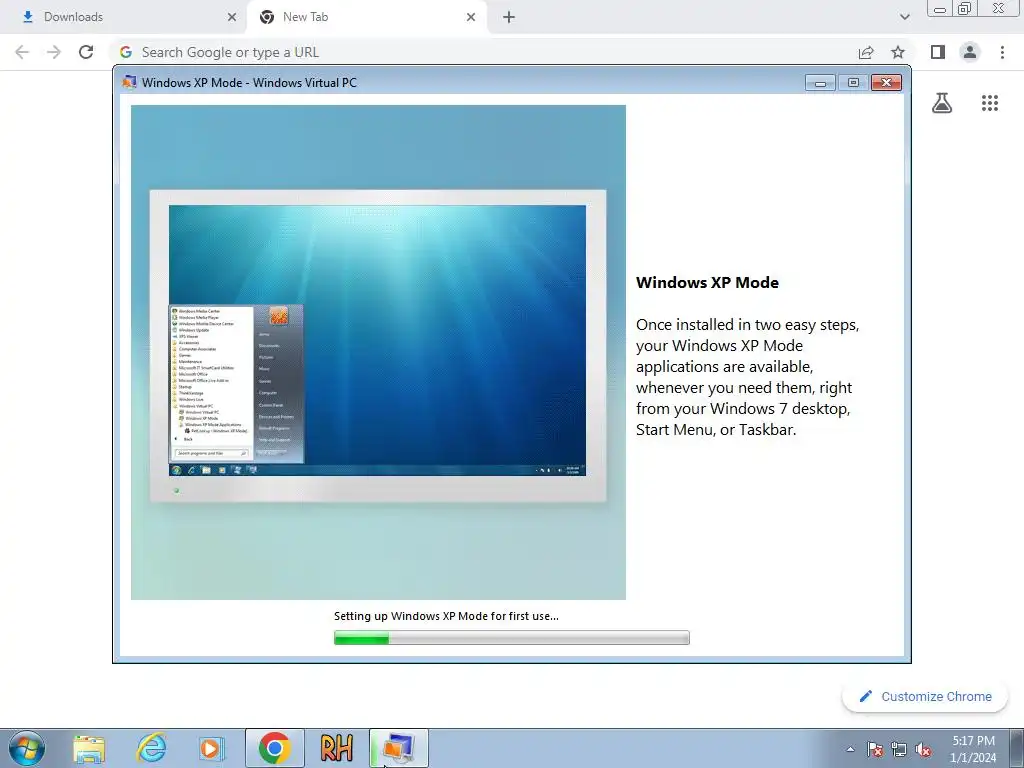
Task: Select Windows Virtual PC taskbar icon
Action: point(398,748)
